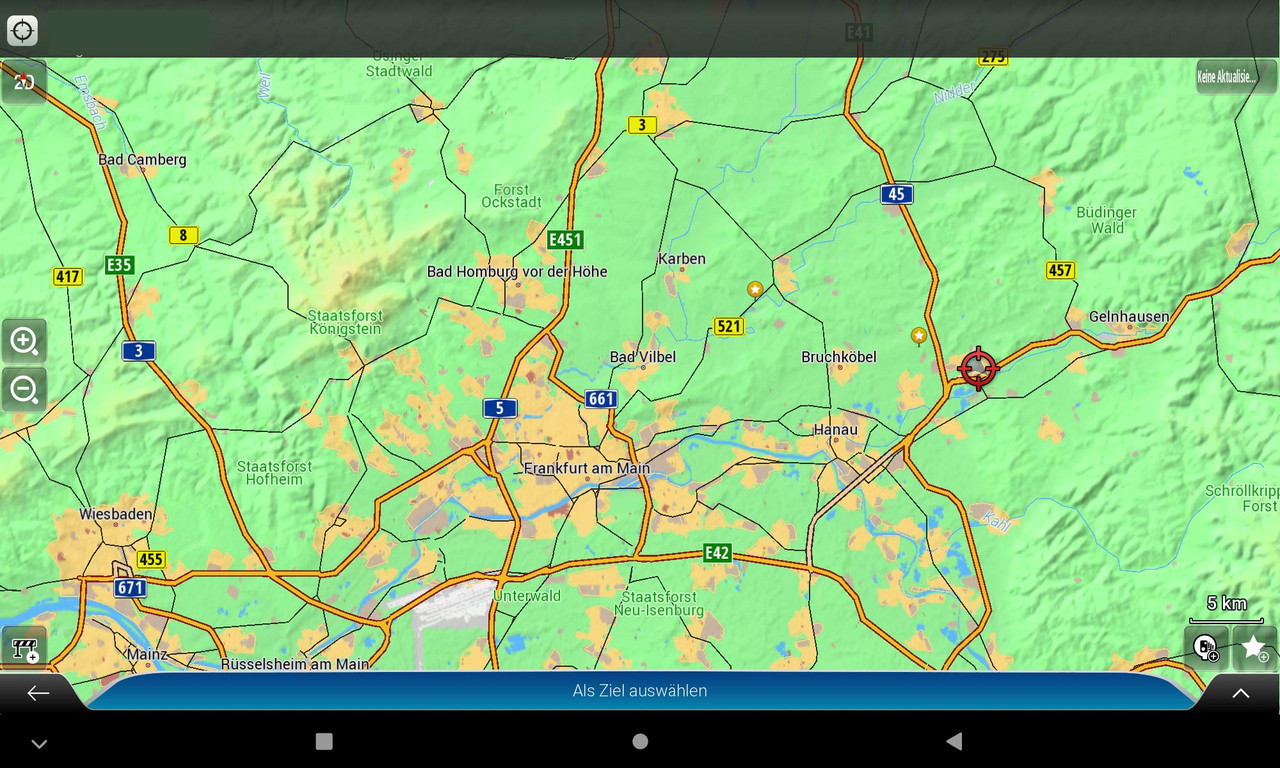Tap the favourite star marker near Karben
This screenshot has width=1280, height=768.
(x=755, y=289)
